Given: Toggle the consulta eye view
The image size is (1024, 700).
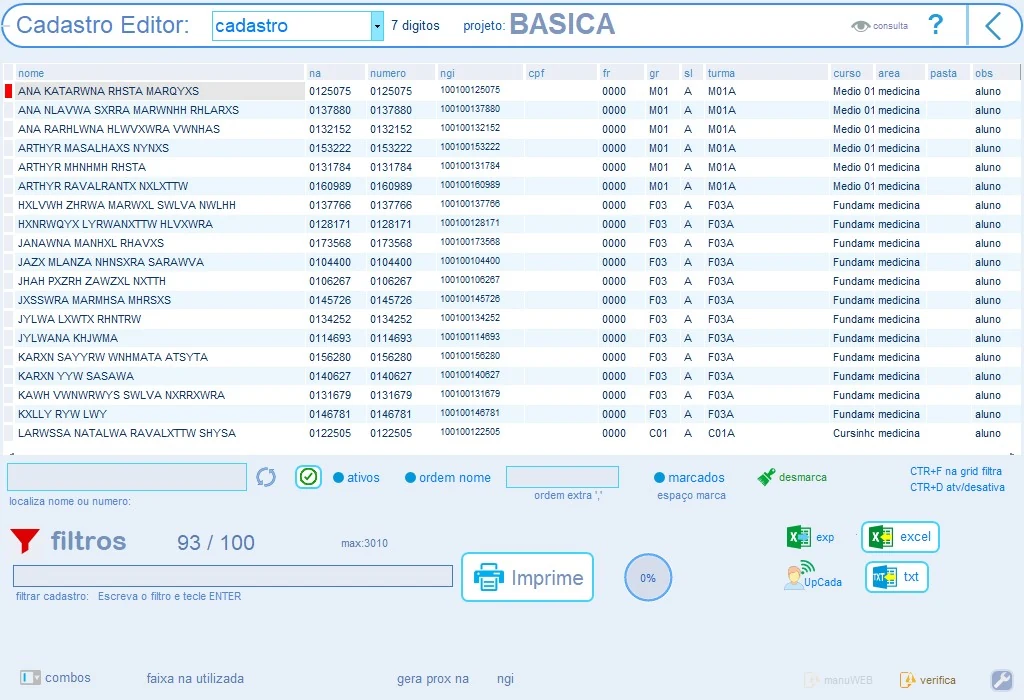Looking at the screenshot, I should pyautogui.click(x=861, y=26).
